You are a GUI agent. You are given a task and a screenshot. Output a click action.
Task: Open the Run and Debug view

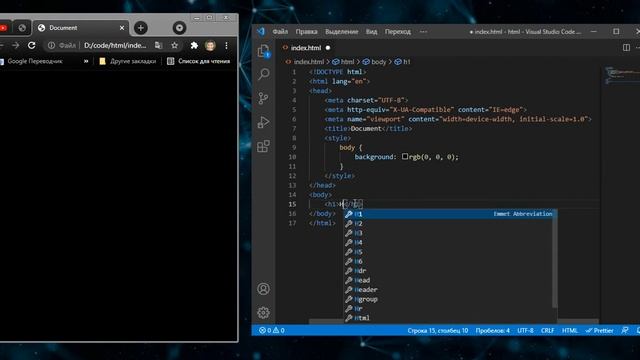pyautogui.click(x=264, y=122)
